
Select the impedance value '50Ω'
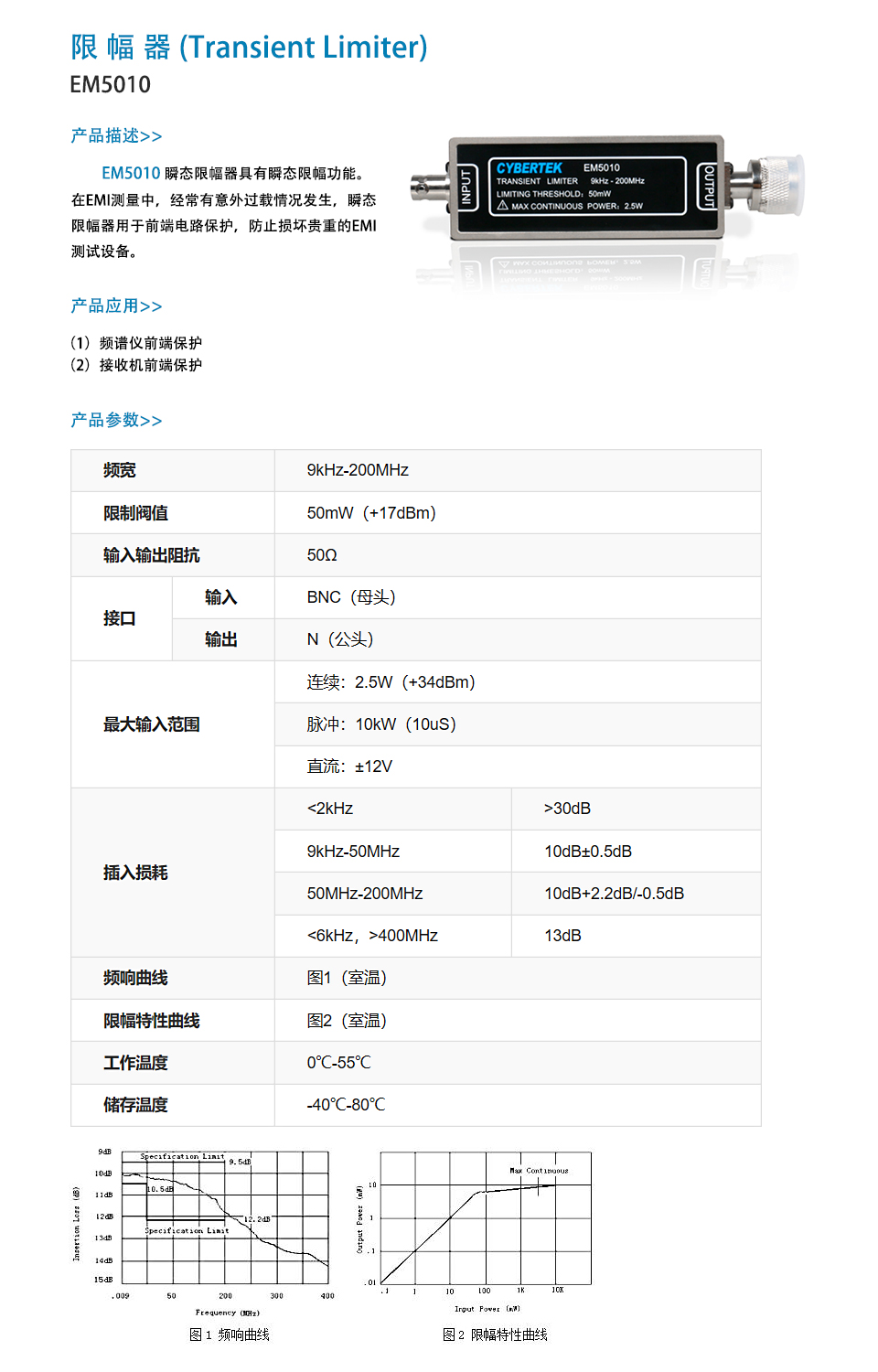322,555
